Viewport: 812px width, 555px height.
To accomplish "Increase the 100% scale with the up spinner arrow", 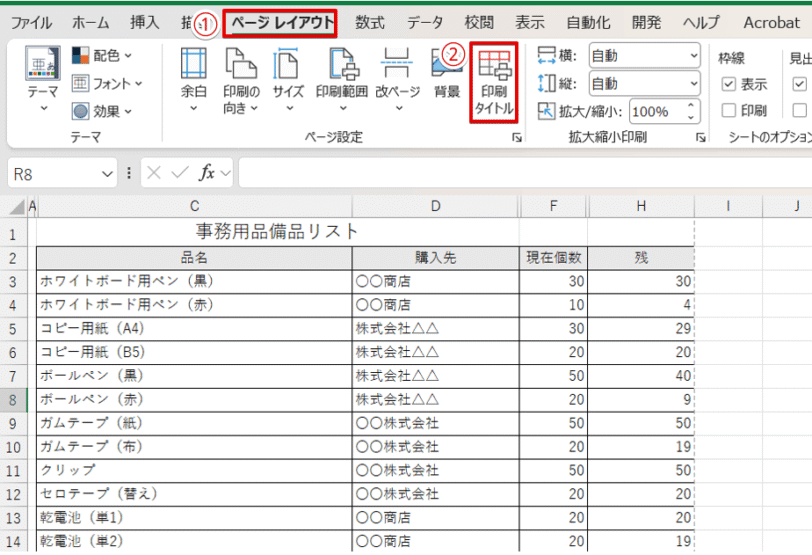I will tap(691, 106).
